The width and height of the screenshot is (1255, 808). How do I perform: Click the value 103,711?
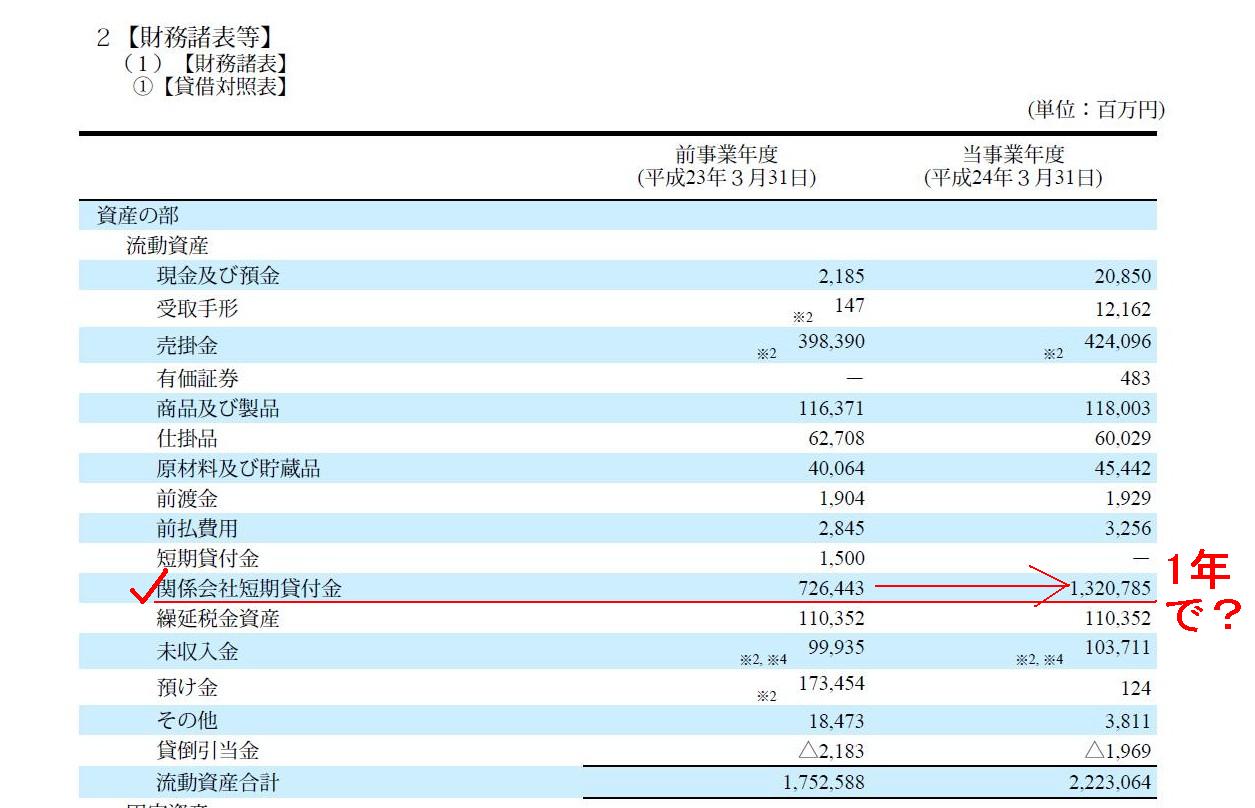(x=1118, y=648)
